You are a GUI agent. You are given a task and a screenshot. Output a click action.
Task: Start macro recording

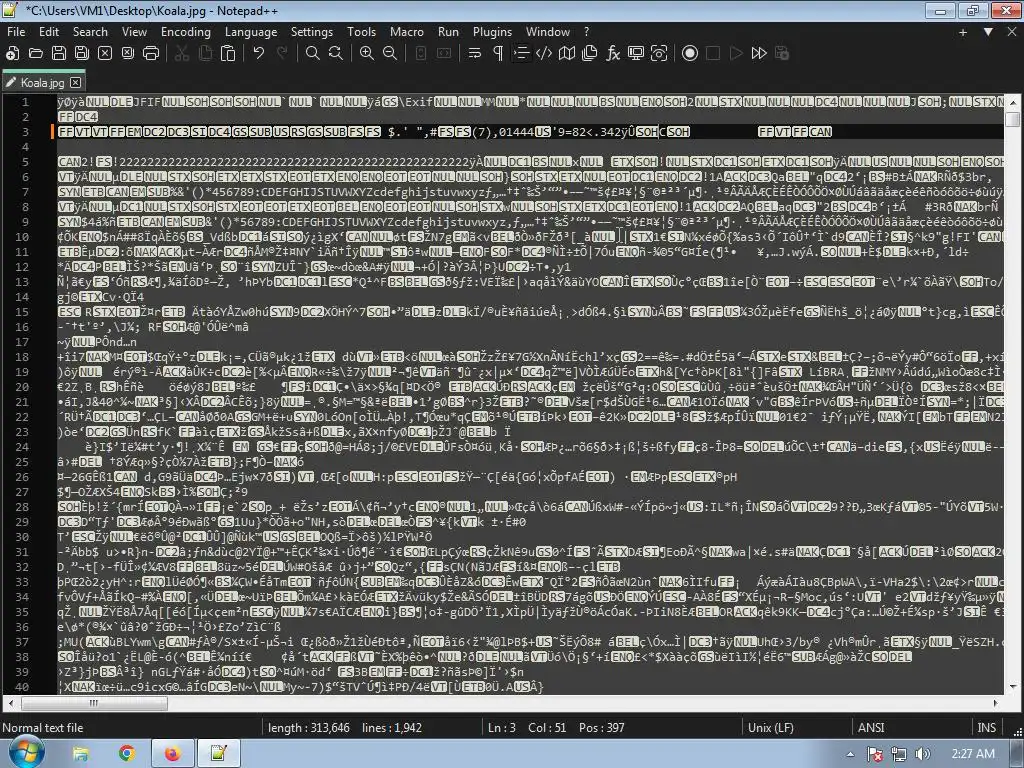(690, 54)
